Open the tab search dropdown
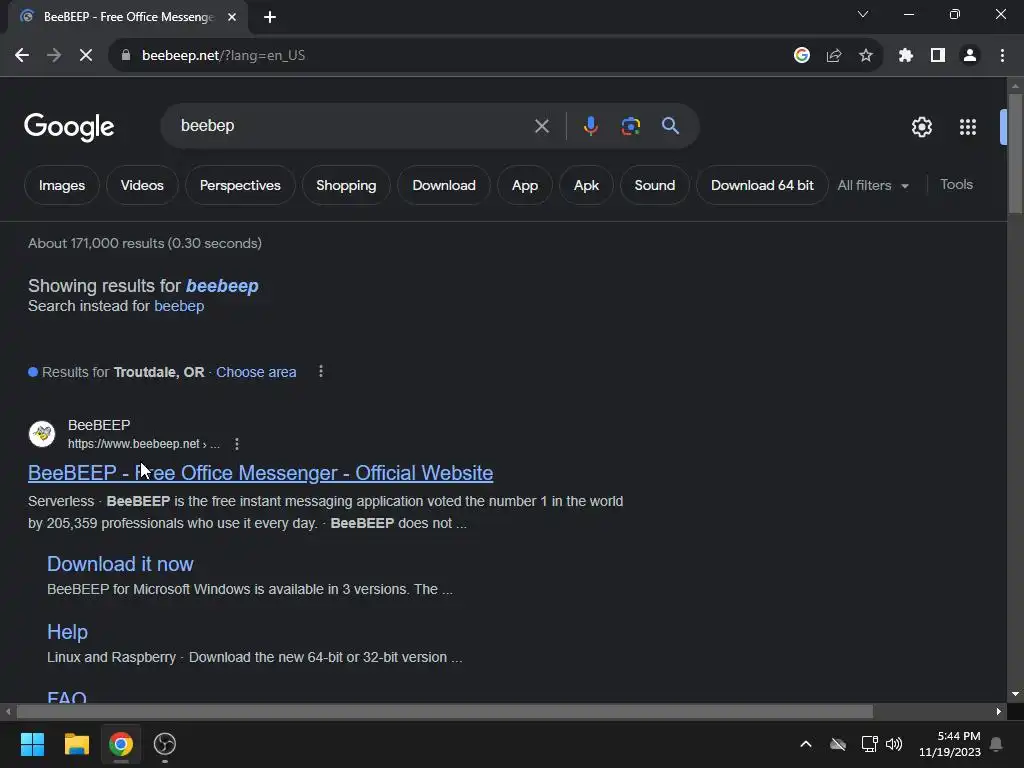 [x=863, y=14]
